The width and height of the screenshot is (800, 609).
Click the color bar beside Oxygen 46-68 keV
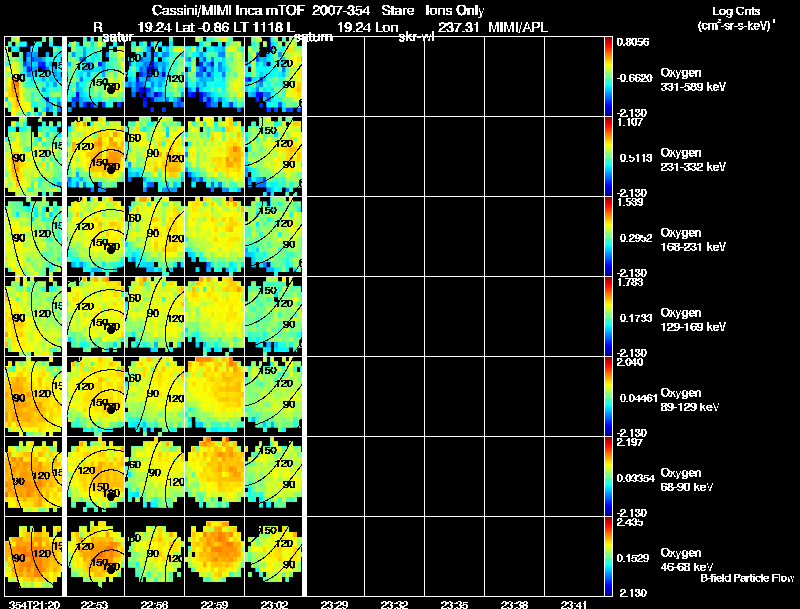[608, 556]
